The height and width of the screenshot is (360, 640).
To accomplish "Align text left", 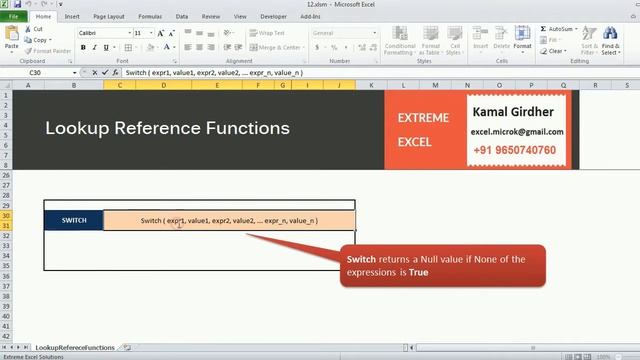I will [x=188, y=47].
